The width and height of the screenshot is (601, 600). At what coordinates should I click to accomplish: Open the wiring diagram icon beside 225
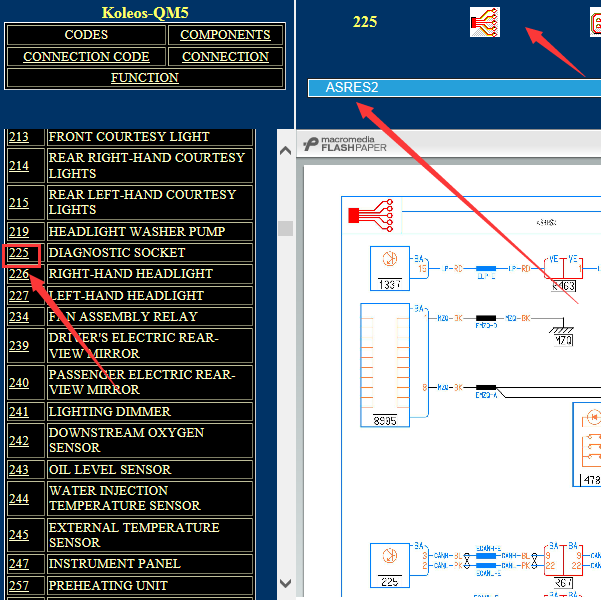[x=484, y=22]
